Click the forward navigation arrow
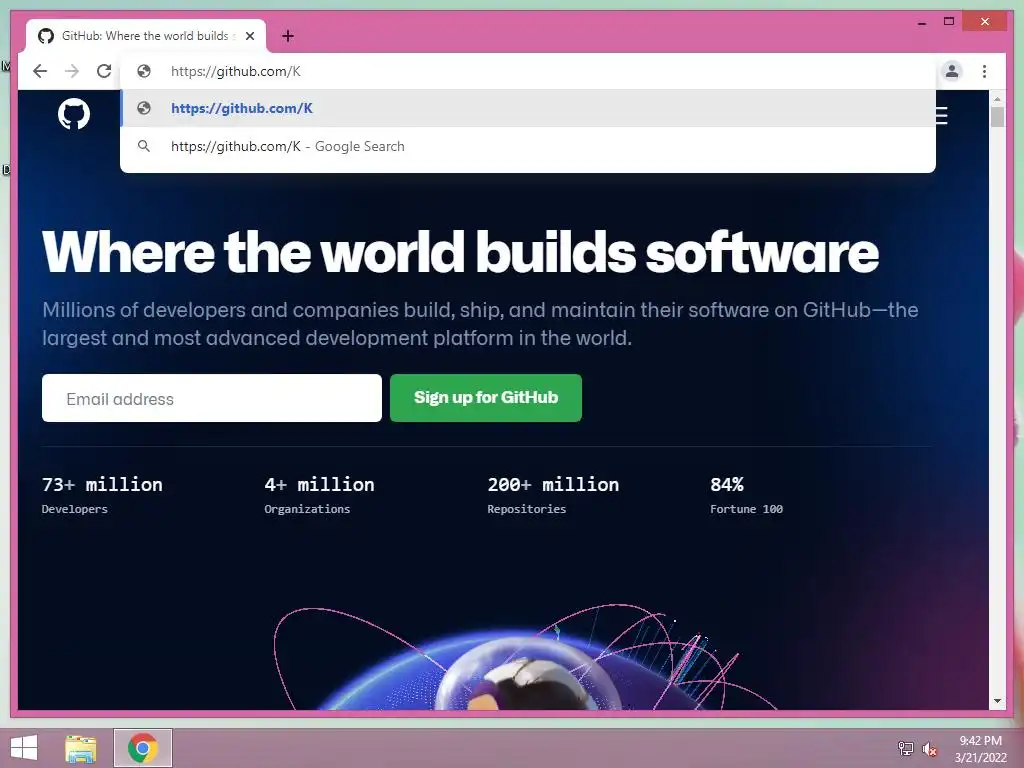1024x768 pixels. [72, 71]
